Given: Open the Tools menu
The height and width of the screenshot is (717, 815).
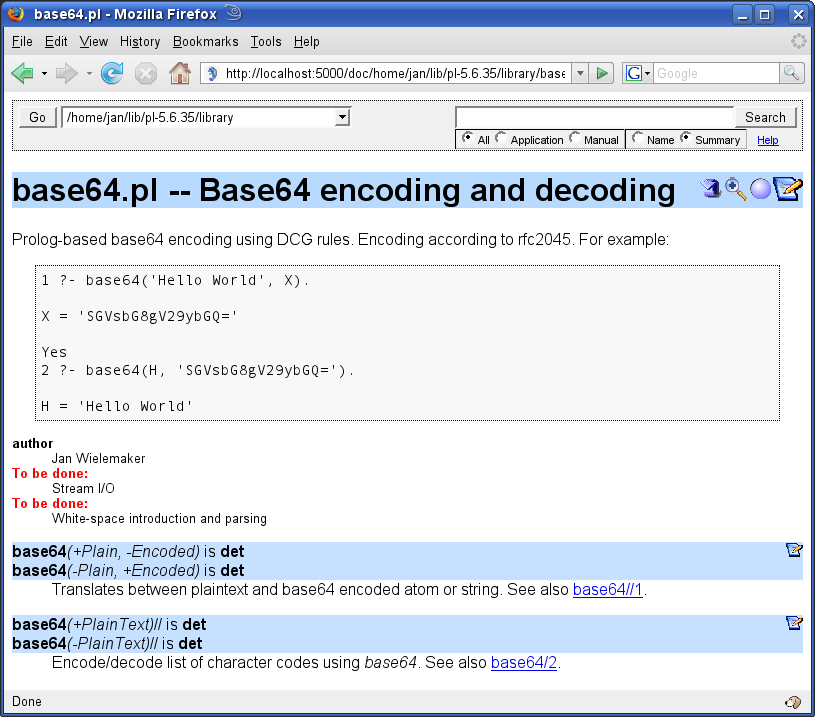Looking at the screenshot, I should pos(266,42).
